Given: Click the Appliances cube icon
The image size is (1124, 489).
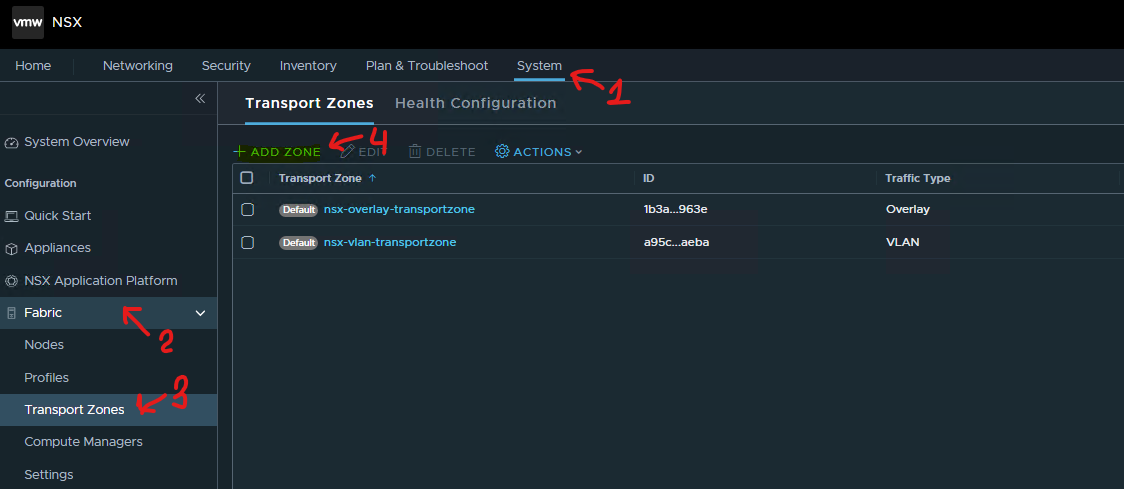Looking at the screenshot, I should point(11,248).
